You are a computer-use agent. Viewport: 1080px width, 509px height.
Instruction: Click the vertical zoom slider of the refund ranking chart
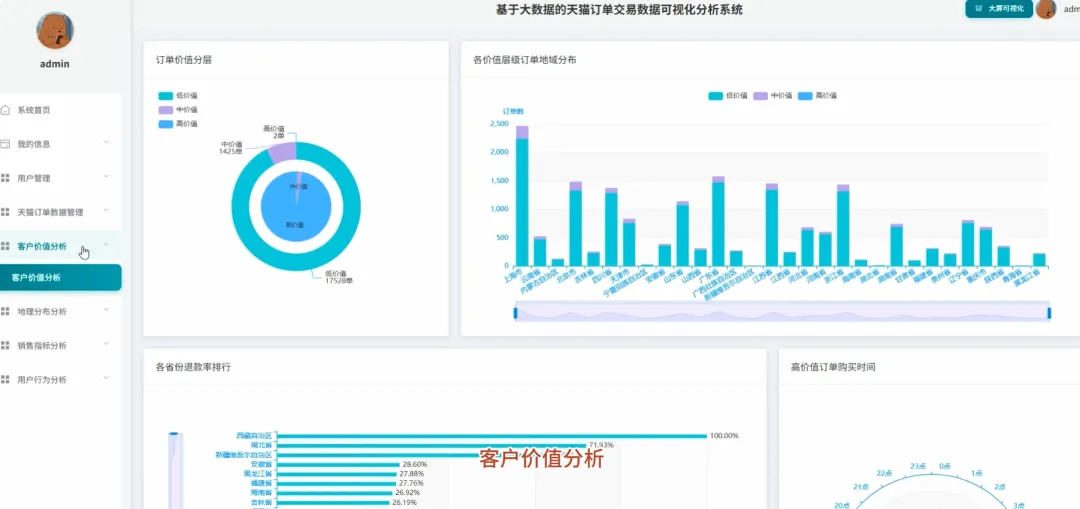(175, 471)
